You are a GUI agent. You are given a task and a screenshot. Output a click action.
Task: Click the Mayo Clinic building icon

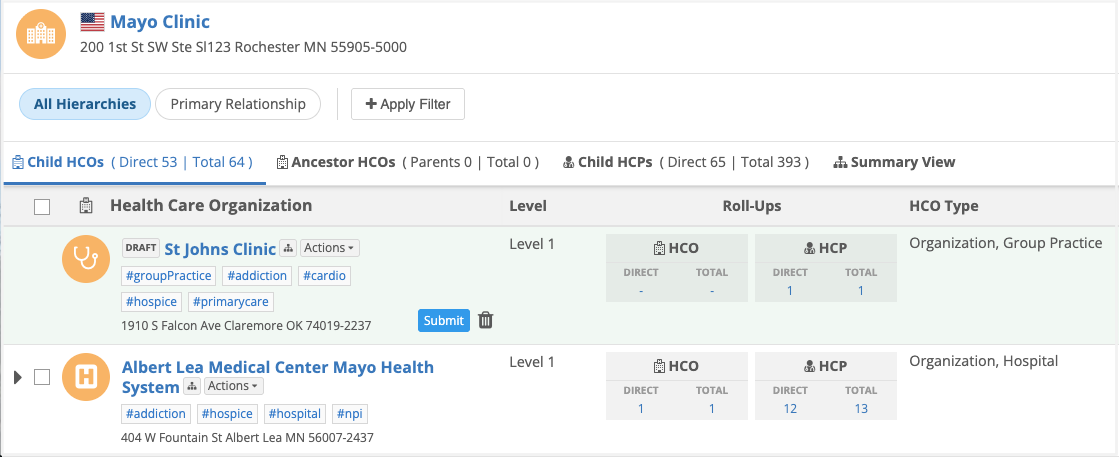pos(42,35)
